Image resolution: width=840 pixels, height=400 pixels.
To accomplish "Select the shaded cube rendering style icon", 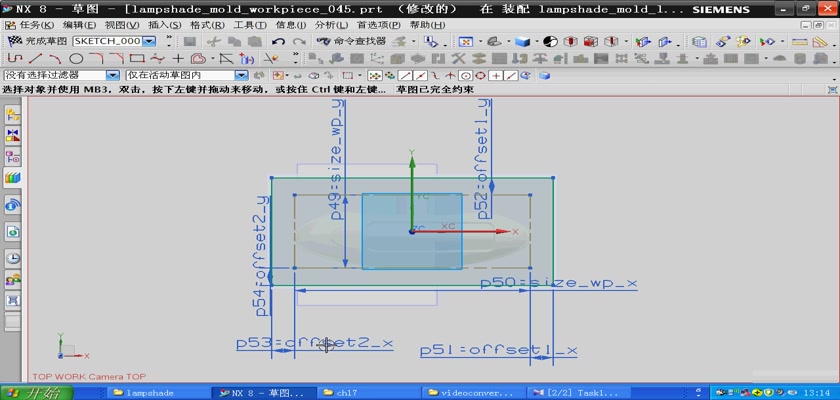I will 522,41.
